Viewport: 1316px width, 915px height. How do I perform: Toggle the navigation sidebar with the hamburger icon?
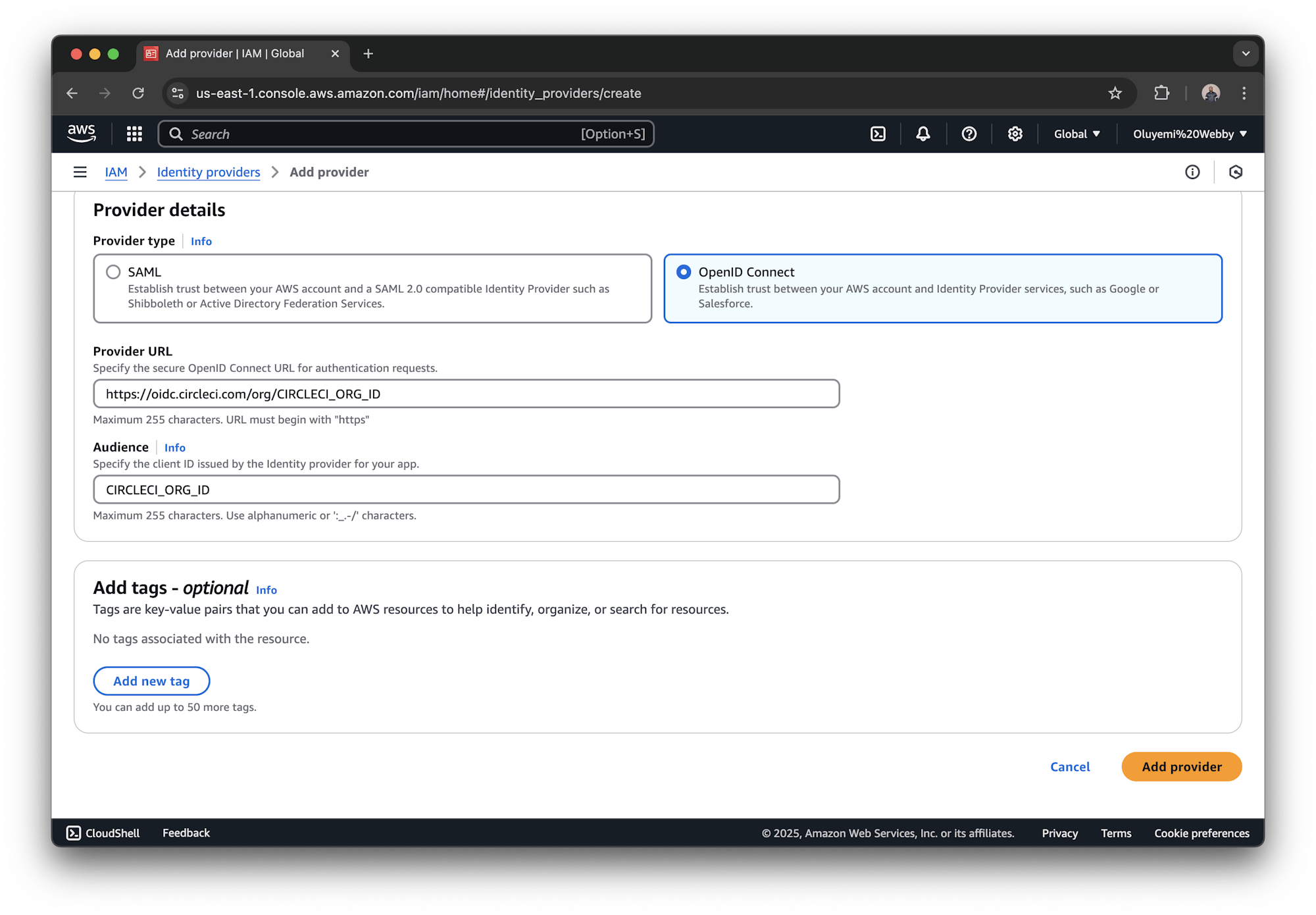(x=80, y=172)
